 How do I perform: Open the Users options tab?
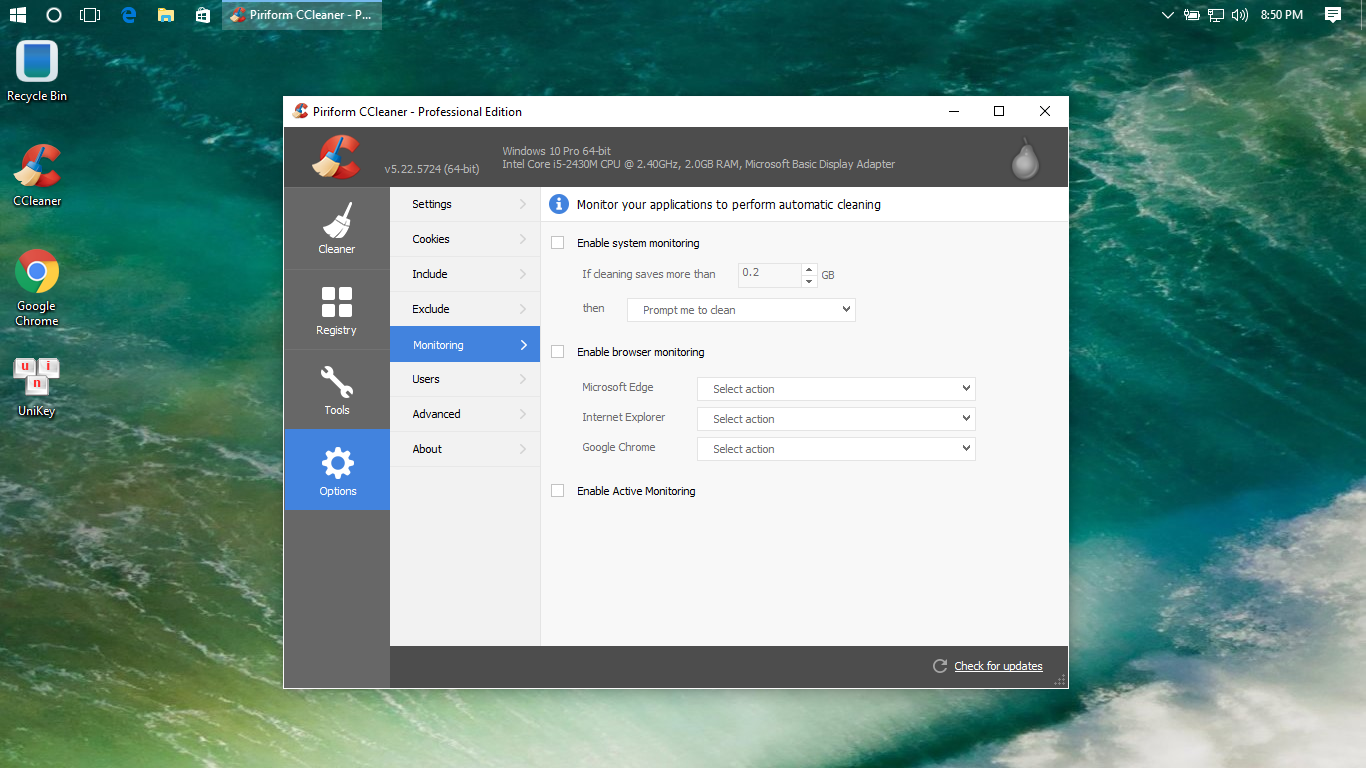465,379
